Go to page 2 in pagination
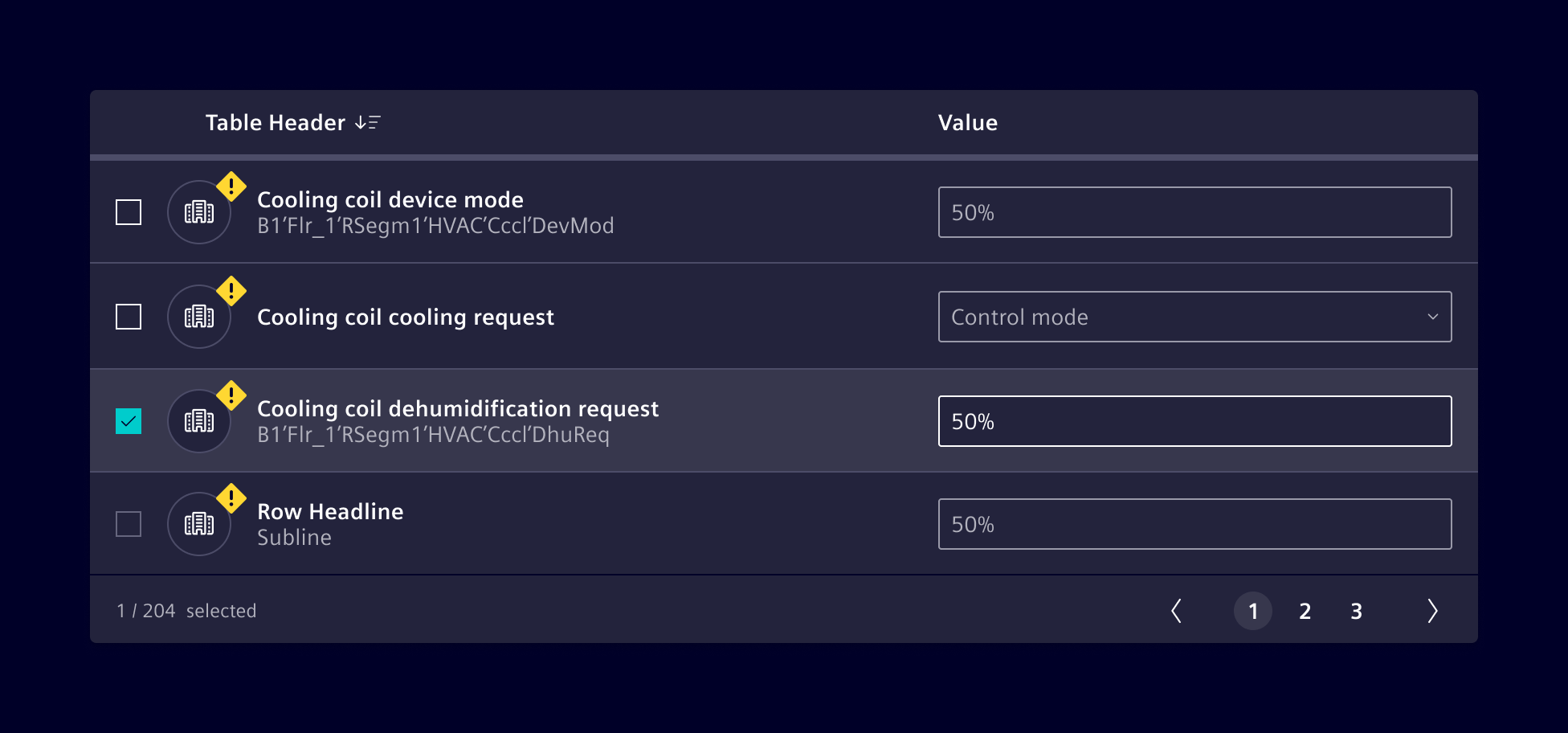This screenshot has height=733, width=1568. [1305, 611]
